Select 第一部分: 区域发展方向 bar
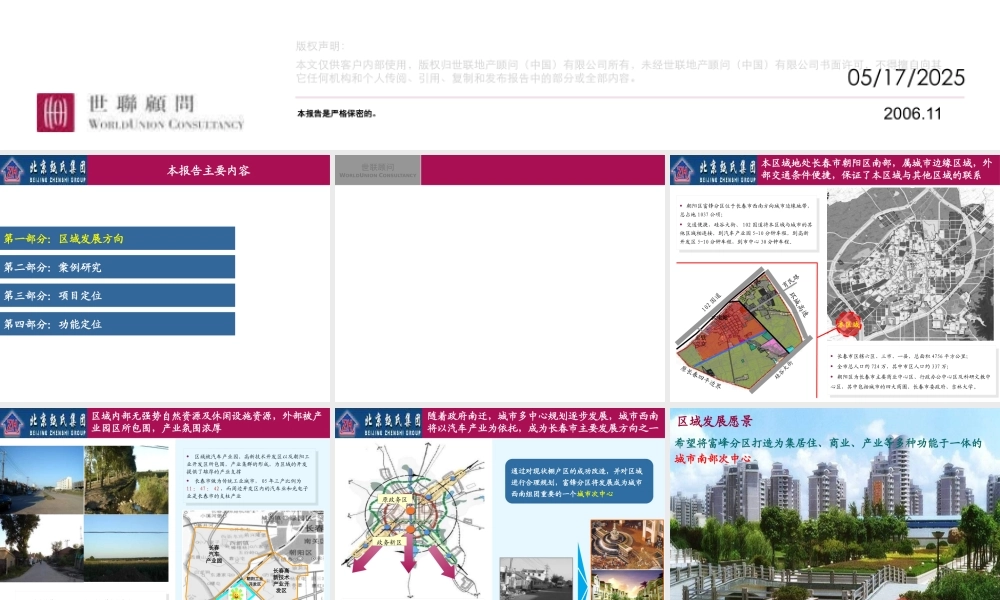1000x600 pixels. point(117,238)
